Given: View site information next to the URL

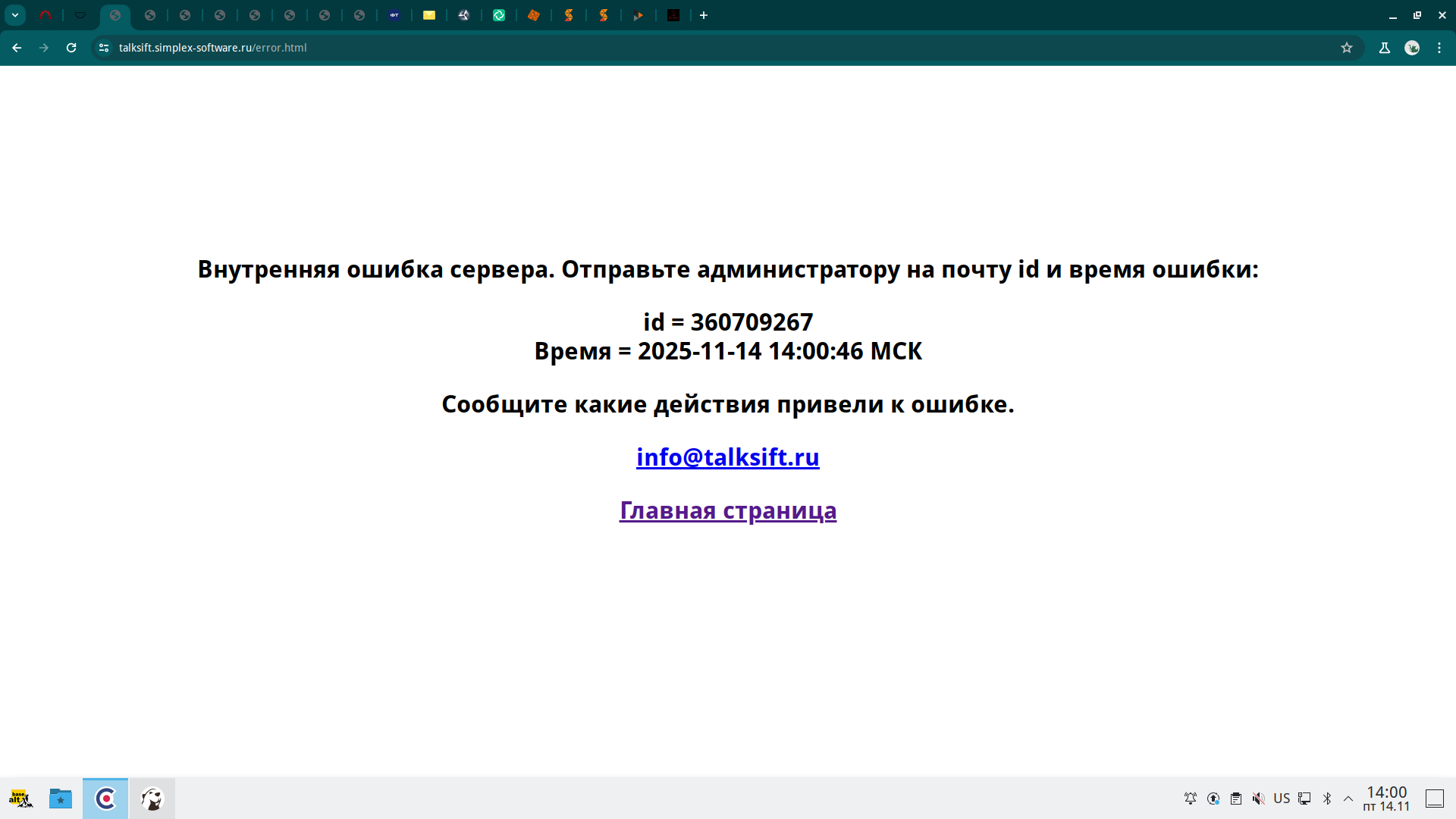Looking at the screenshot, I should pyautogui.click(x=104, y=48).
